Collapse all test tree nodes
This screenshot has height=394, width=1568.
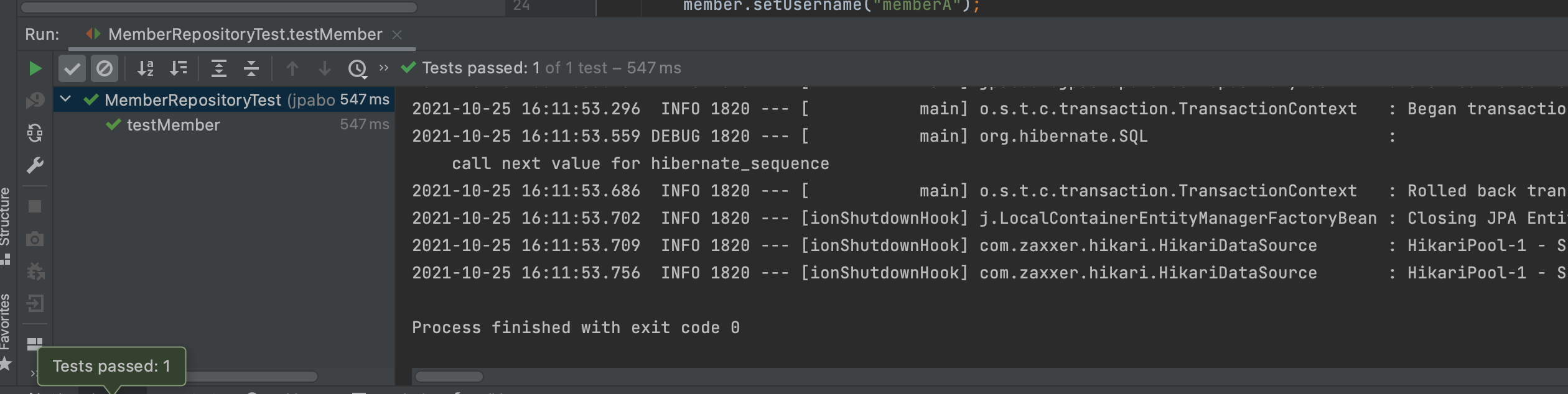tap(251, 68)
